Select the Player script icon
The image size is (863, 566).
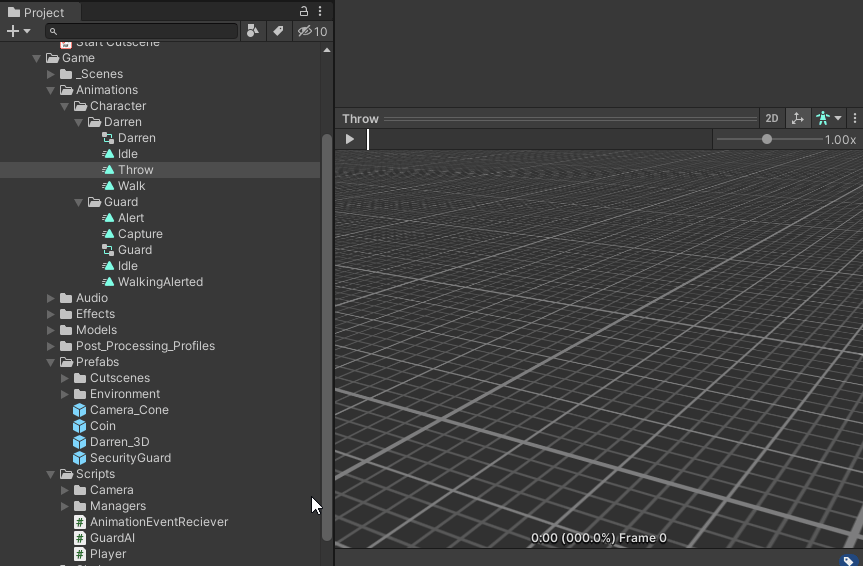(x=80, y=554)
